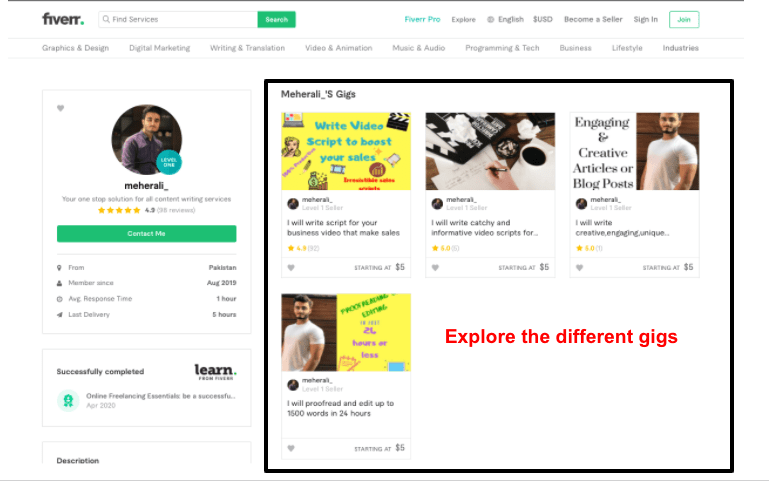The height and width of the screenshot is (481, 769).
Task: Save the proofread and edit gig heart
Action: 291,448
